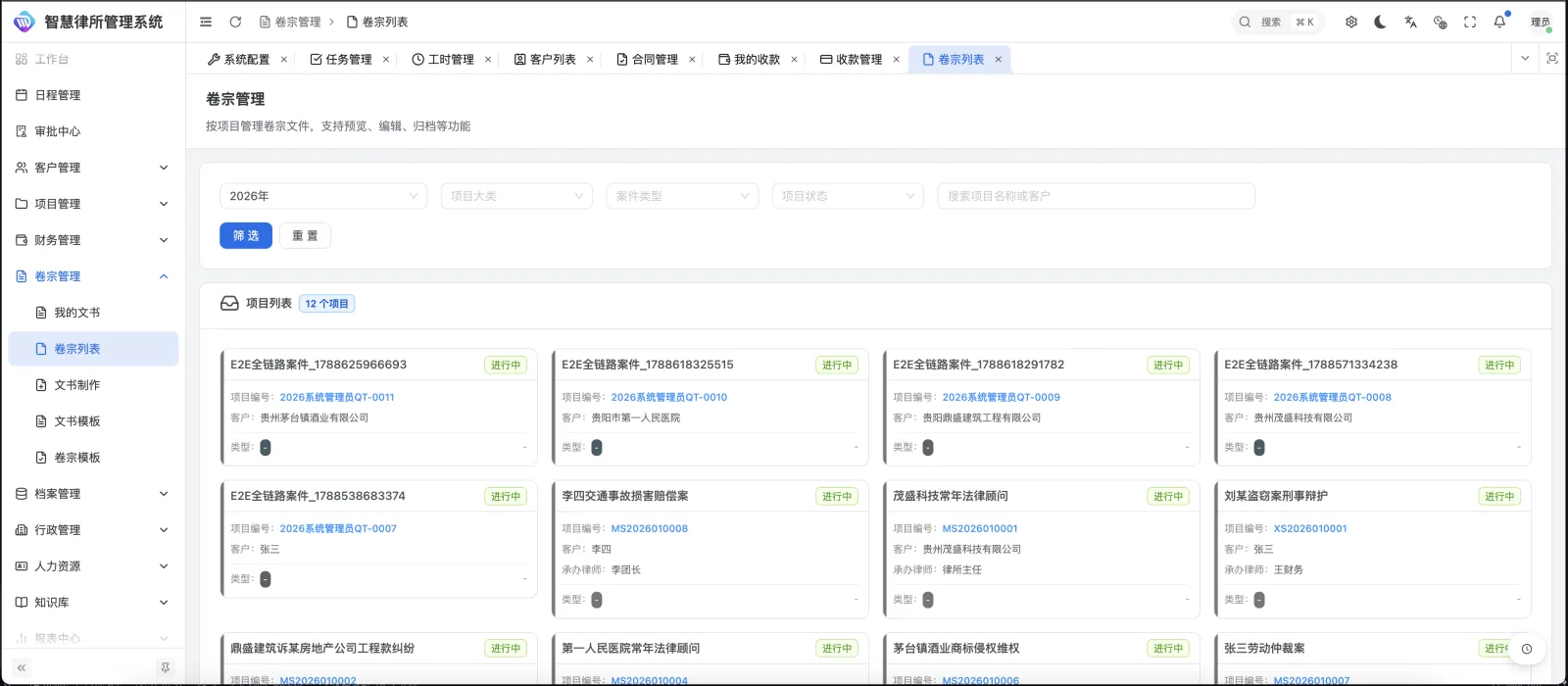Screen dimensions: 1568x686
Task: Click the 筛选 filter button
Action: (246, 235)
